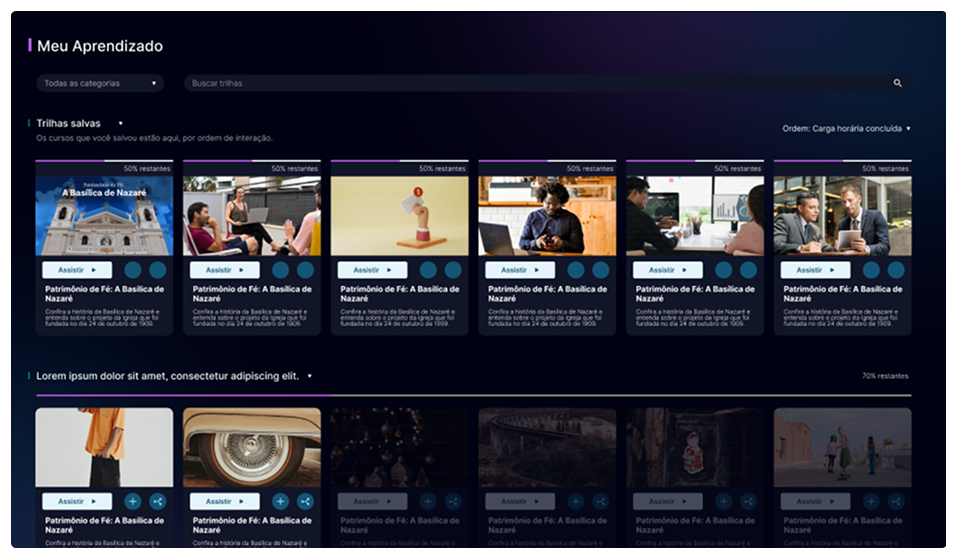Click dimmed Assistir on the skateboarders card
This screenshot has width=958, height=559.
coord(816,502)
